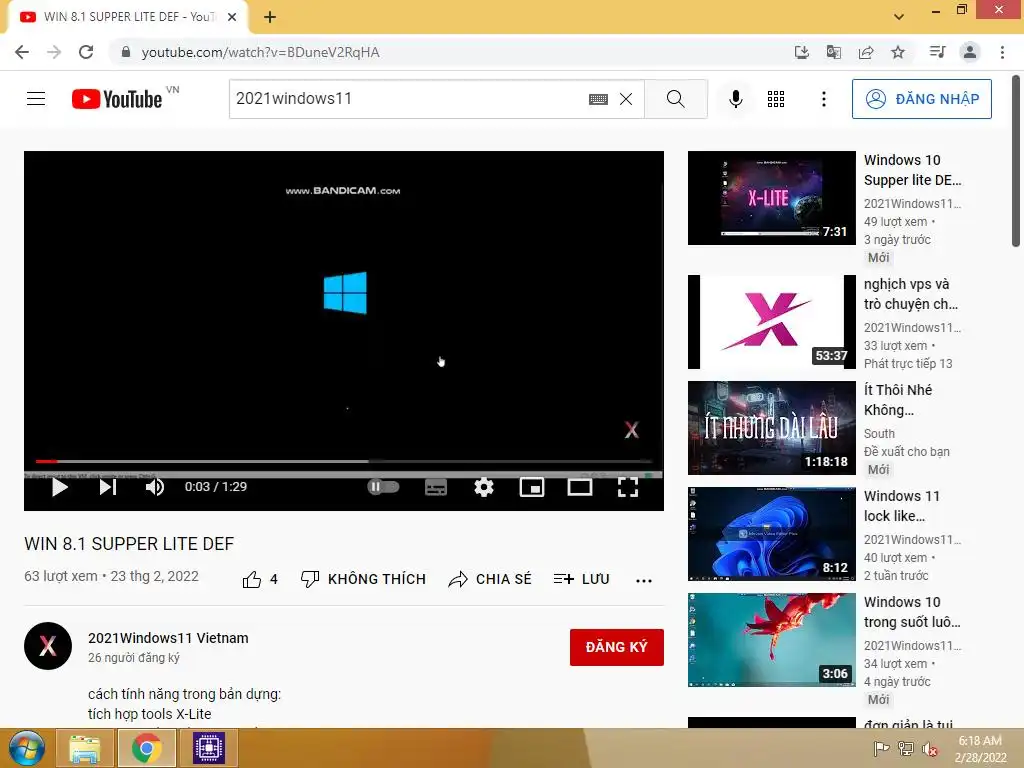Open Action Center flag in system tray
The width and height of the screenshot is (1024, 768).
(x=881, y=749)
